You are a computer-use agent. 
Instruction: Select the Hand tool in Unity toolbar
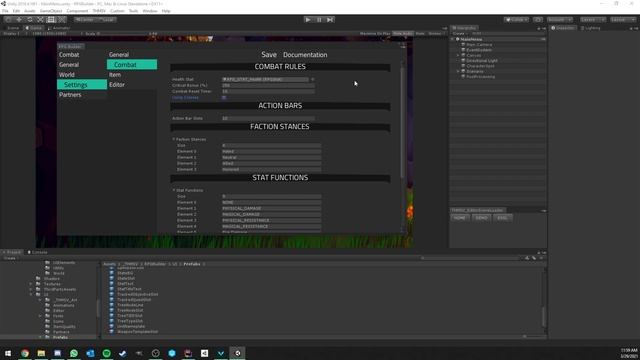click(8, 20)
